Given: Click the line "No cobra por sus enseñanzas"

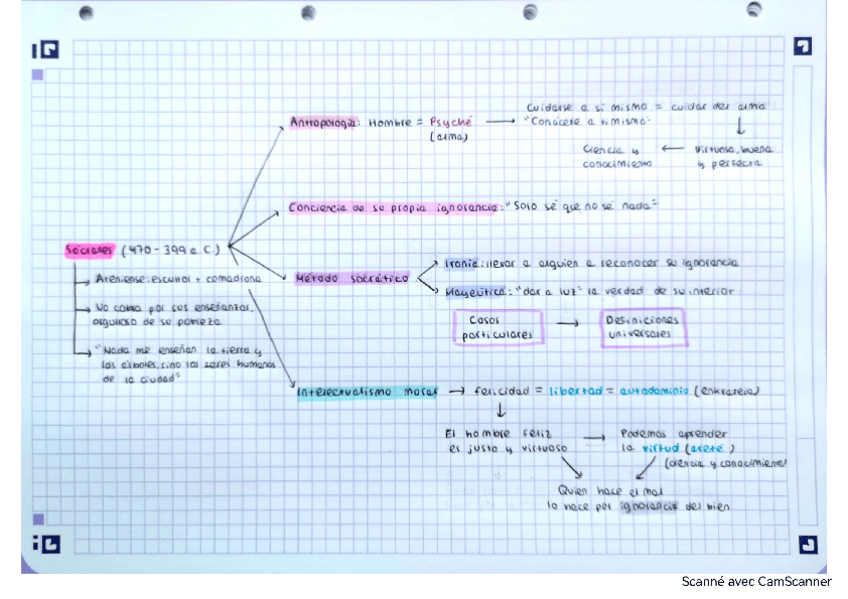Looking at the screenshot, I should 174,308.
